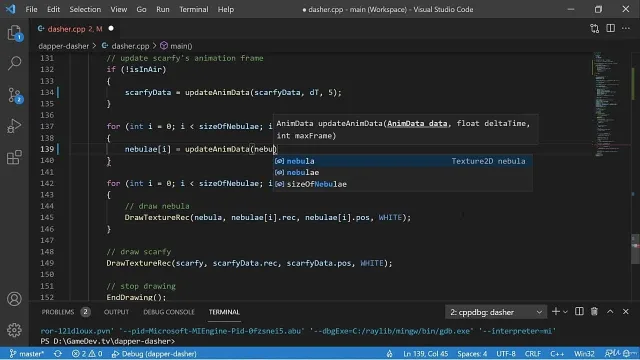This screenshot has width=640, height=360.
Task: Change encoding via UTF-8 status item
Action: pyautogui.click(x=506, y=353)
